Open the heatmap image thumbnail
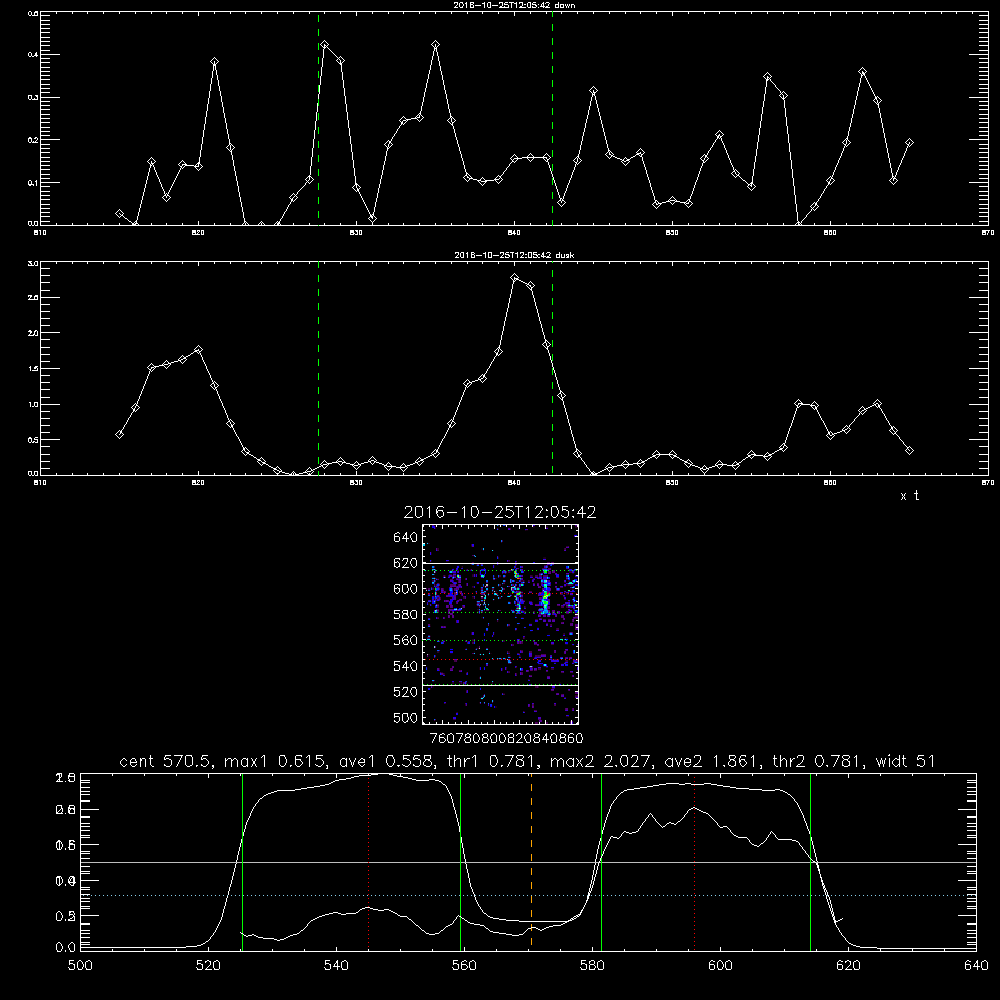Viewport: 1000px width, 1000px height. pyautogui.click(x=501, y=624)
